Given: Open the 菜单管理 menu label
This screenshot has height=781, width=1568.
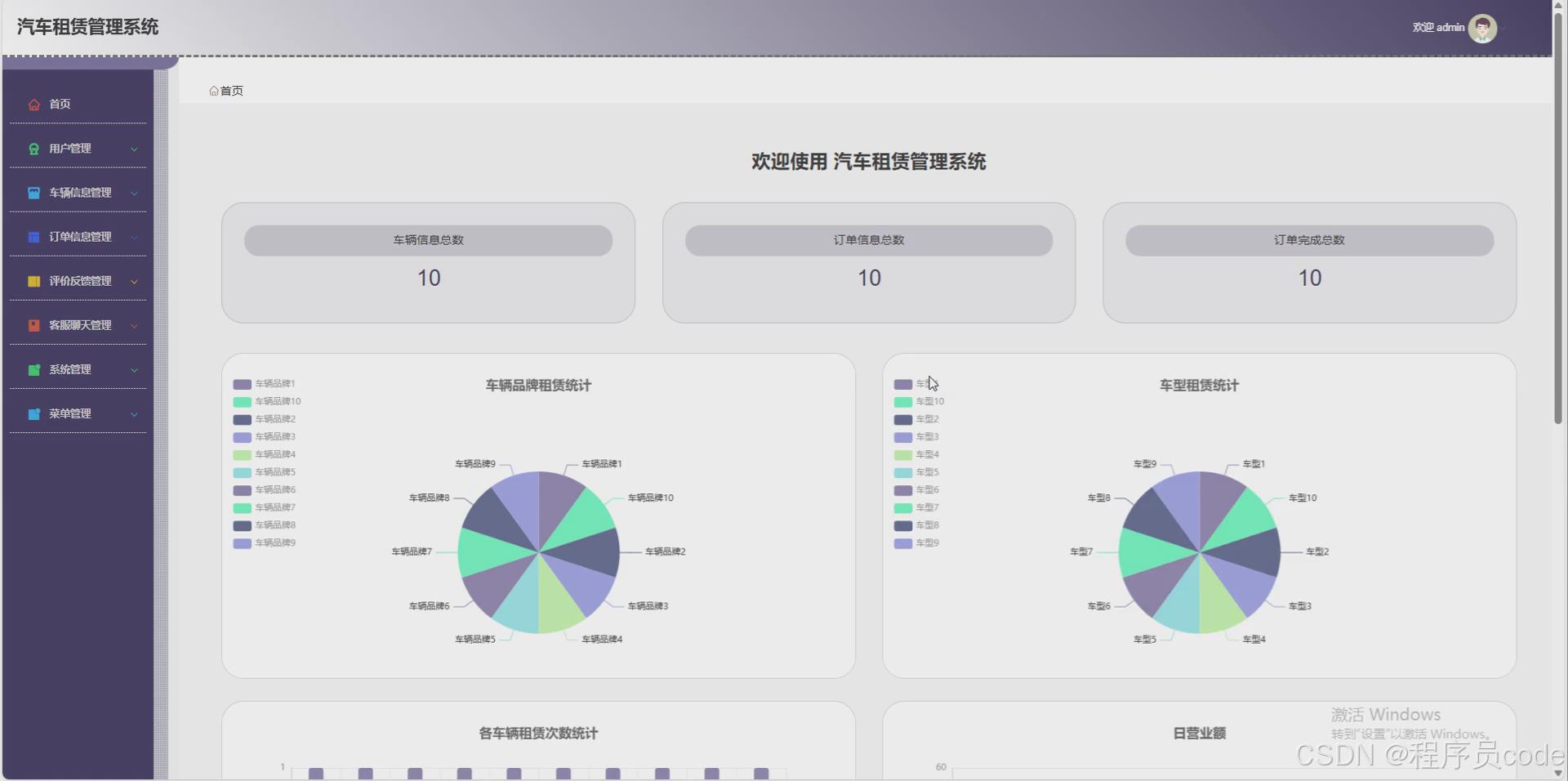Looking at the screenshot, I should coord(69,414).
